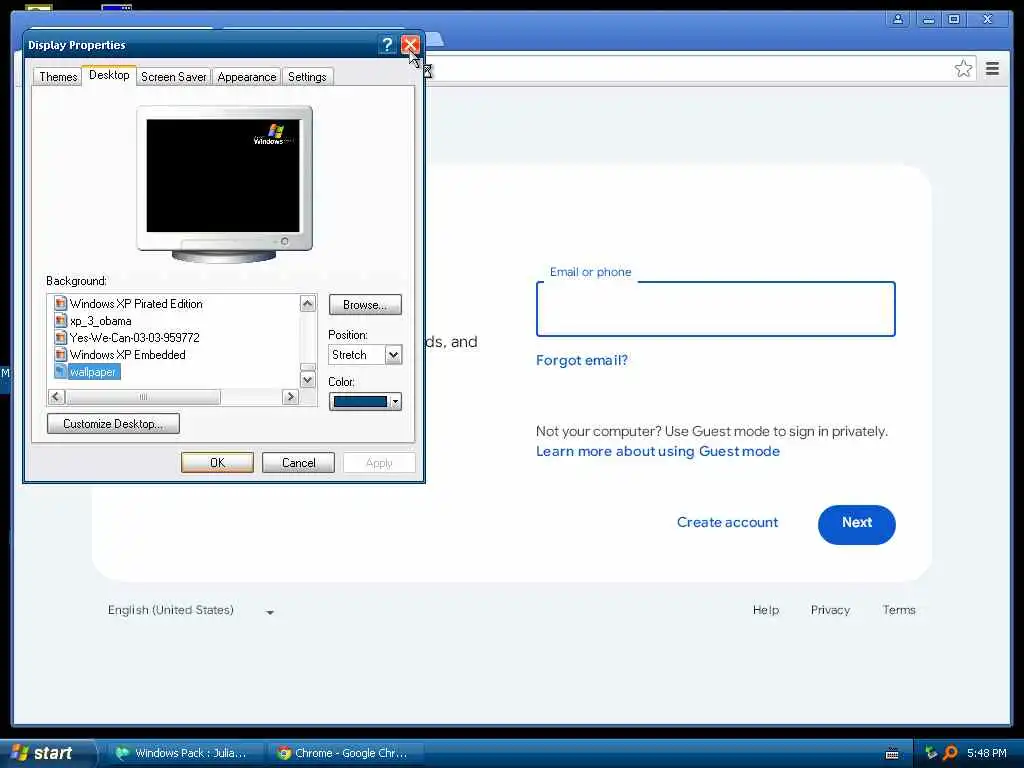The image size is (1024, 768).
Task: Focus the Email or phone field
Action: click(715, 309)
